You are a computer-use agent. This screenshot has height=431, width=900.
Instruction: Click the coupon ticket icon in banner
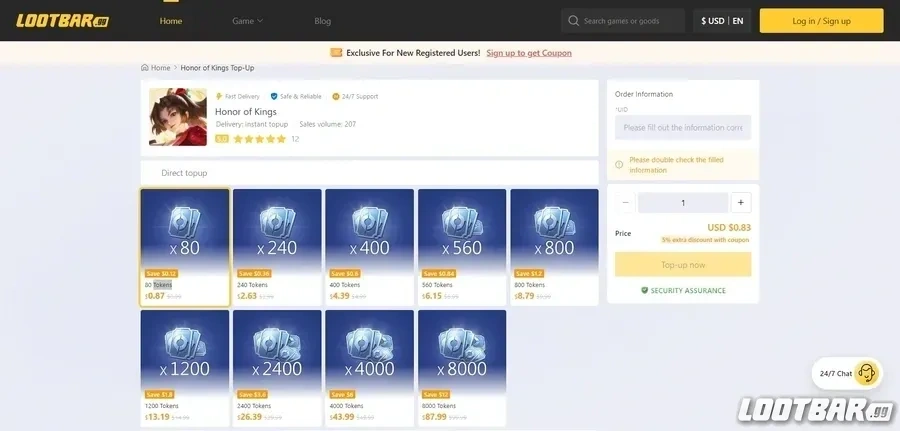[x=336, y=53]
